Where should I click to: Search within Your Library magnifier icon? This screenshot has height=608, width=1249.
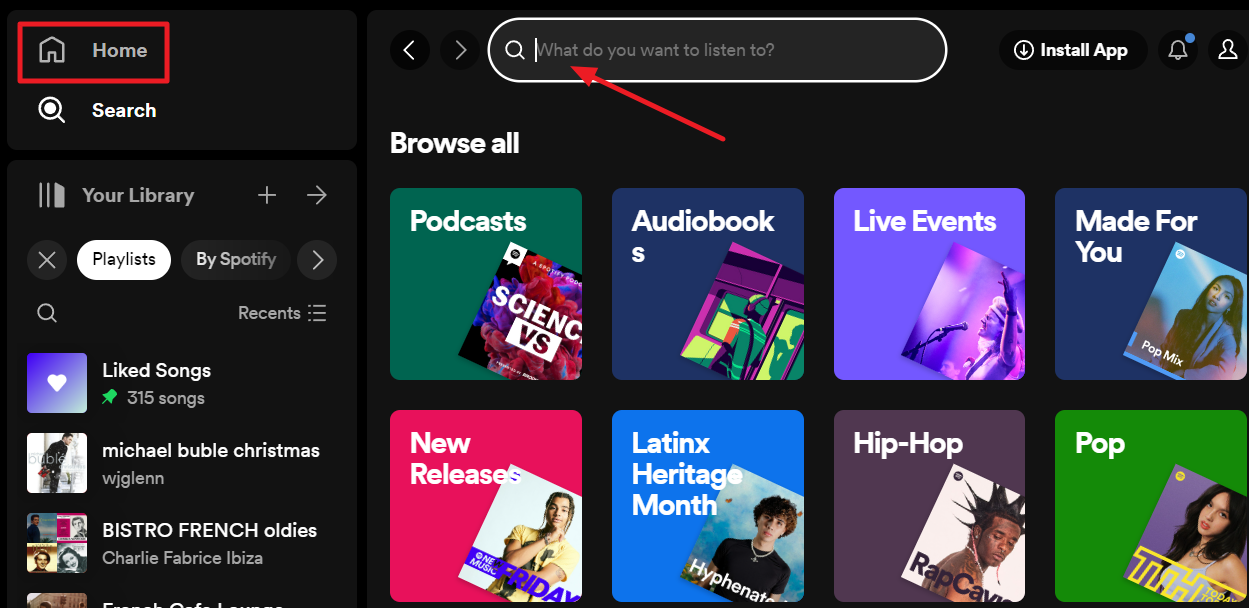[x=47, y=313]
